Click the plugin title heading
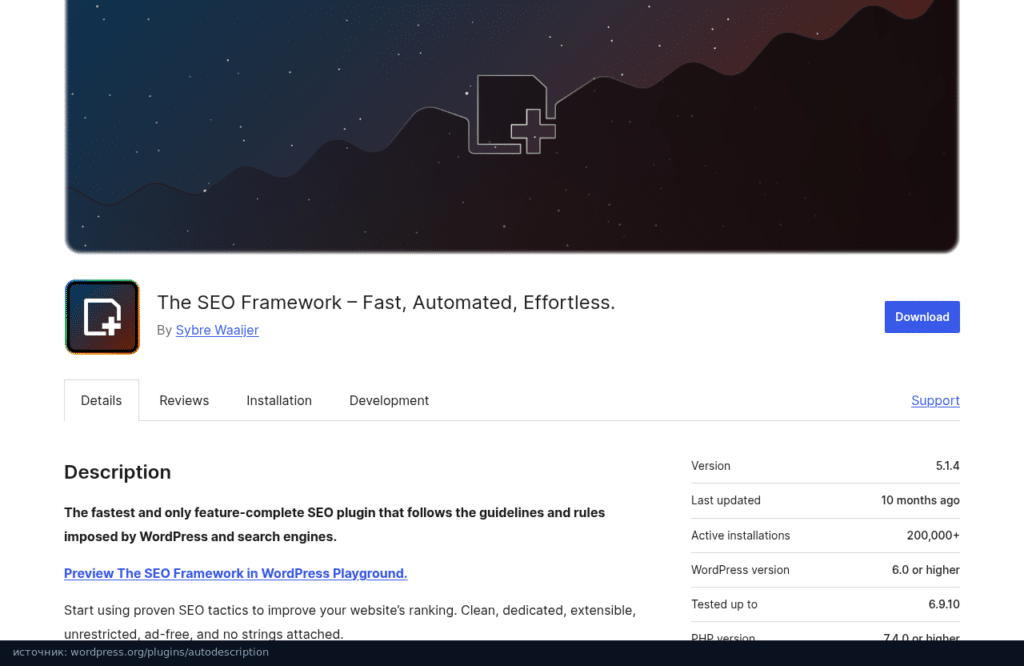This screenshot has width=1024, height=666. tap(386, 302)
